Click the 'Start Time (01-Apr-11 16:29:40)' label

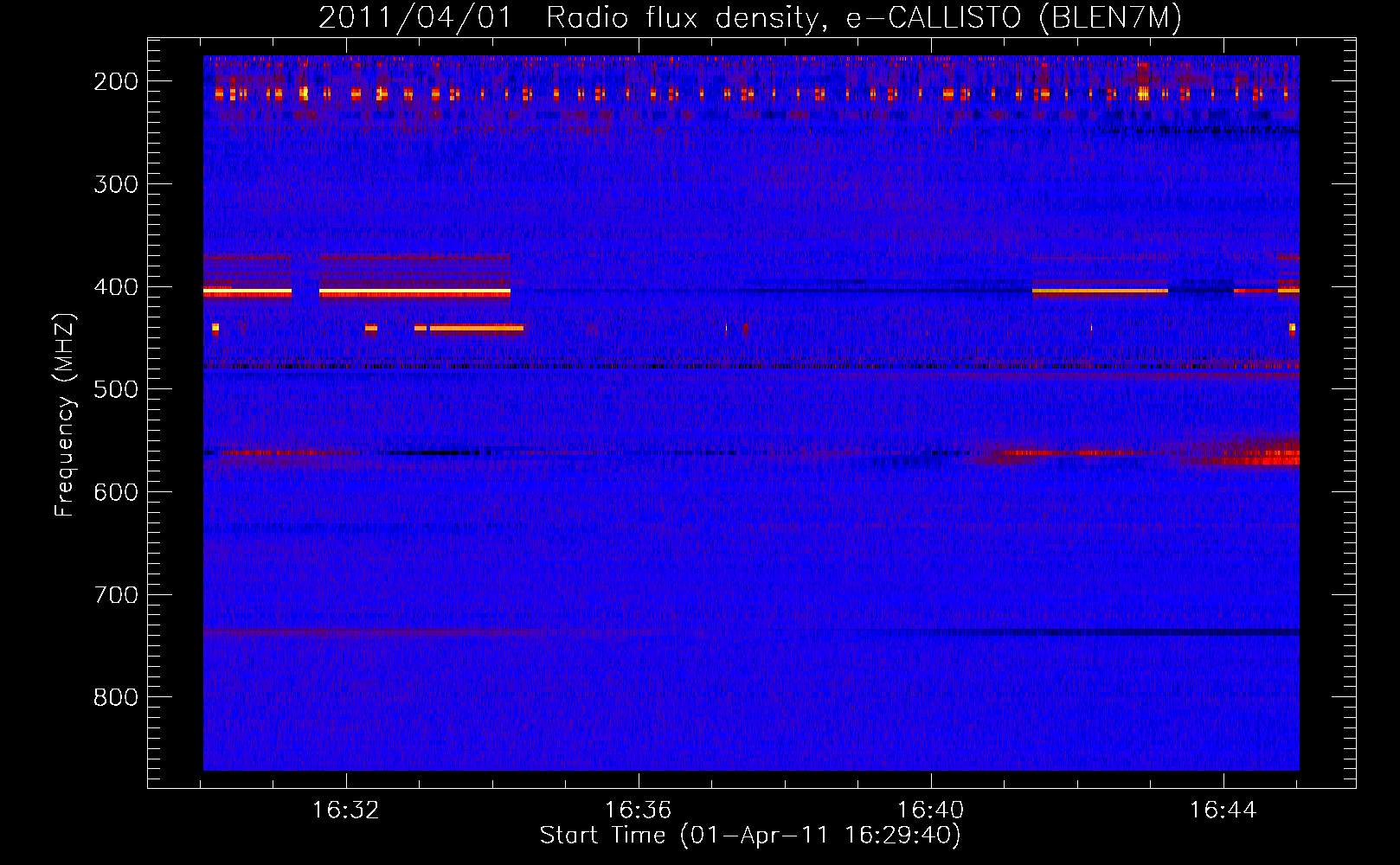tap(750, 836)
